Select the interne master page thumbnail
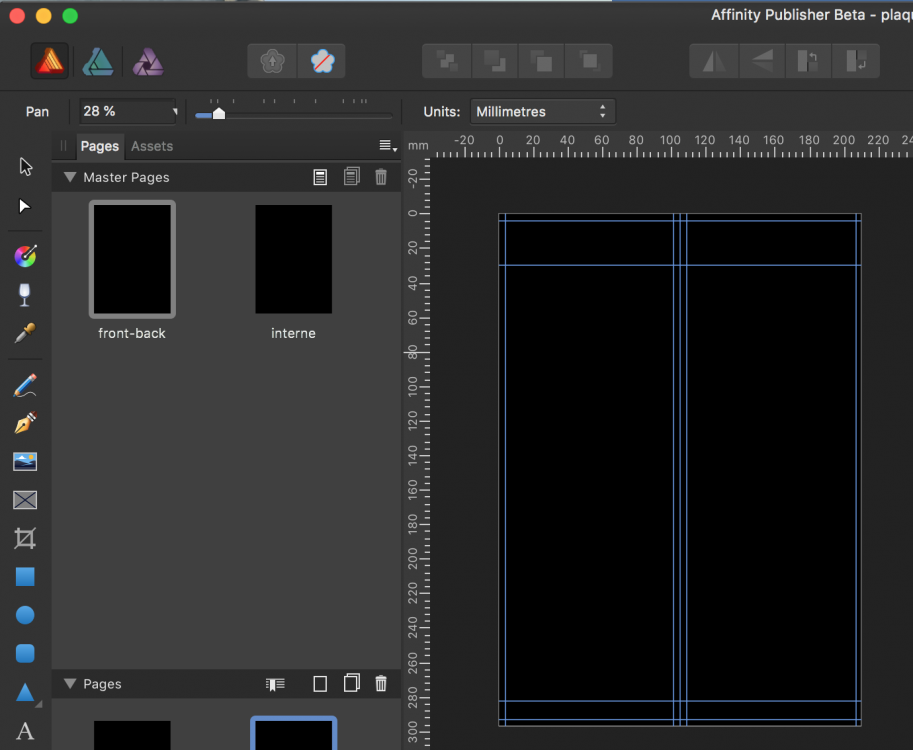The image size is (913, 750). point(293,259)
